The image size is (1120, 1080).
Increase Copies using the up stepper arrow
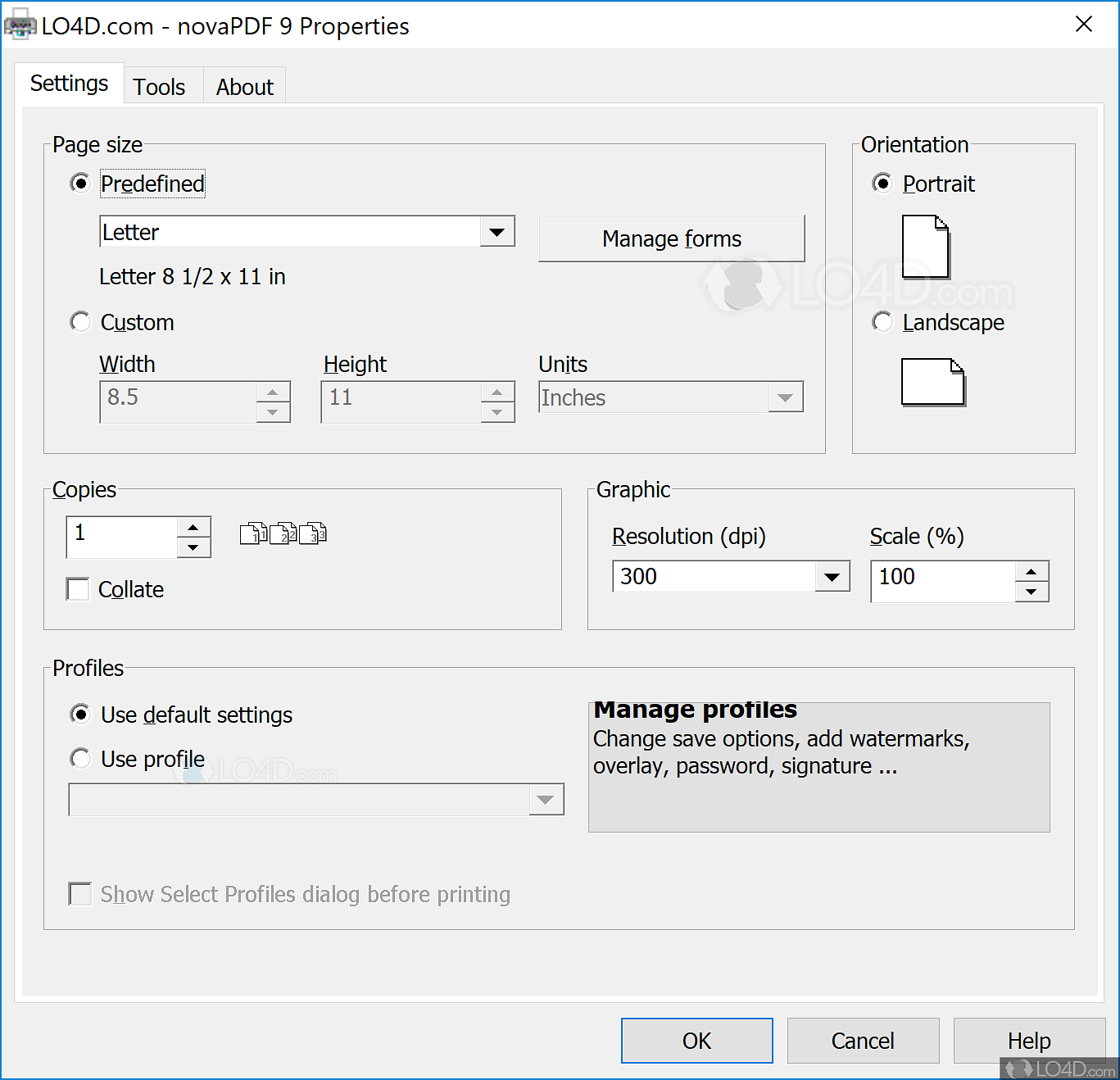193,527
